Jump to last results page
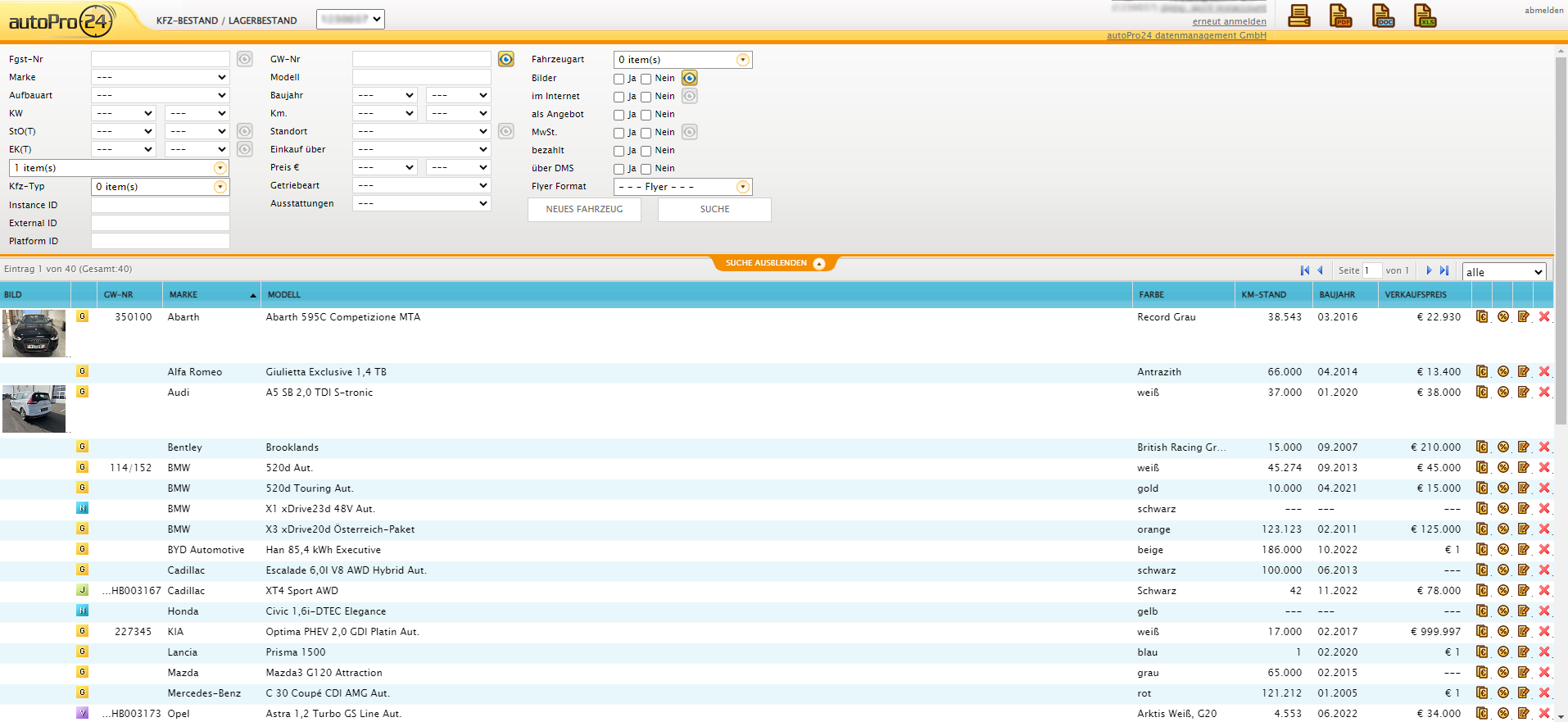The width and height of the screenshot is (1568, 722). coord(1444,270)
